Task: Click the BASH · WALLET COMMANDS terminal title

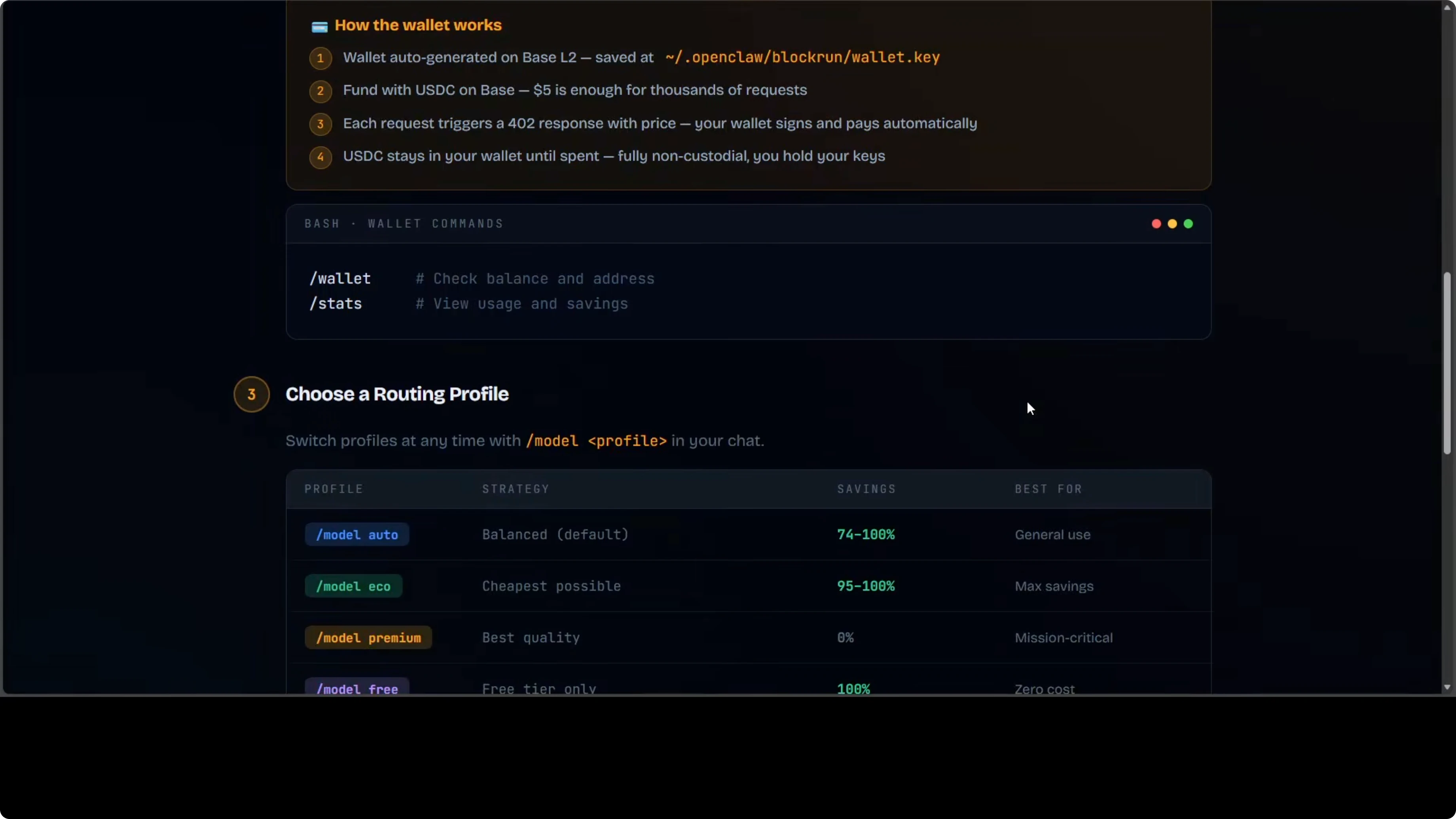Action: click(403, 224)
